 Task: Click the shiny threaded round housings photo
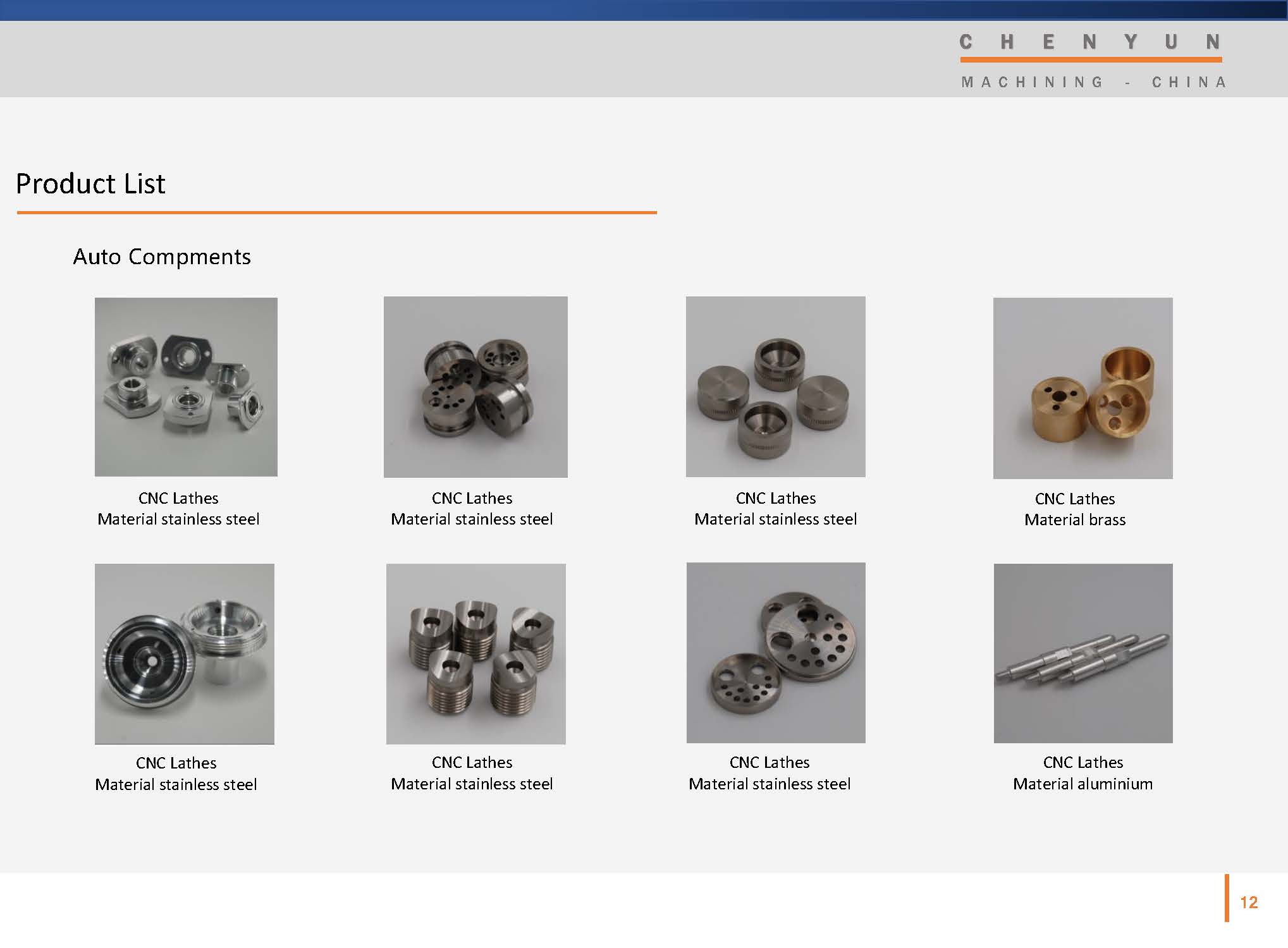click(x=185, y=654)
